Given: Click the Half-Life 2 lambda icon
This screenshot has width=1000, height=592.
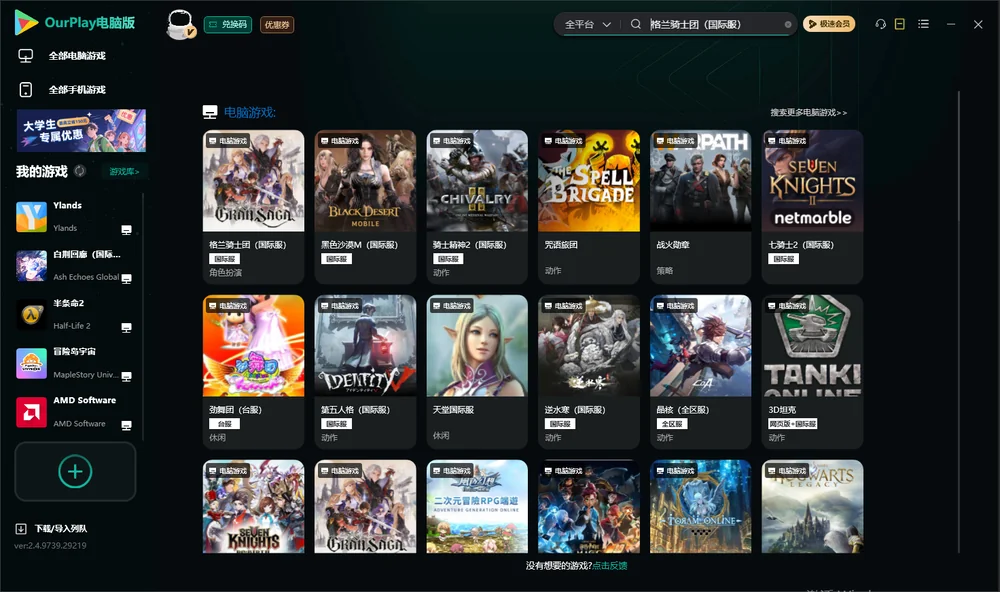Looking at the screenshot, I should click(x=31, y=314).
